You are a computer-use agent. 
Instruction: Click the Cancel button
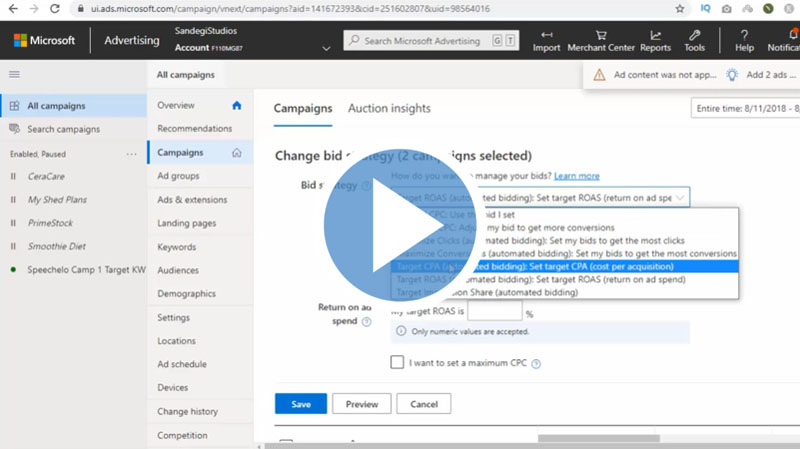pyautogui.click(x=423, y=404)
